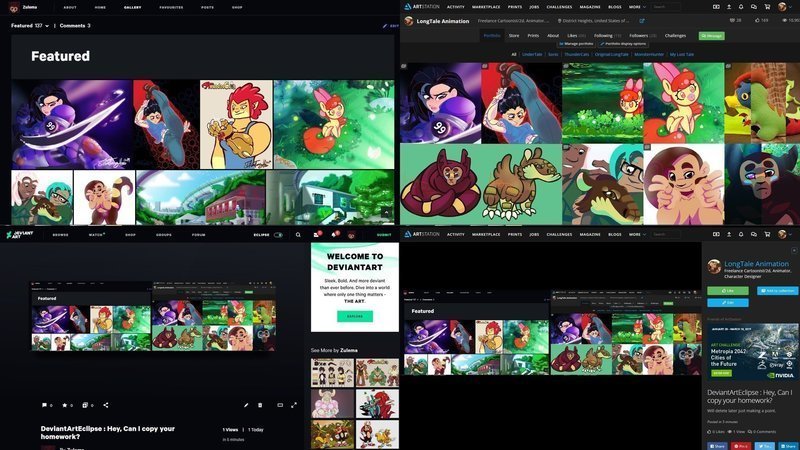Open comments via the speech bubble icon
Viewport: 800px width, 450px height.
point(44,405)
